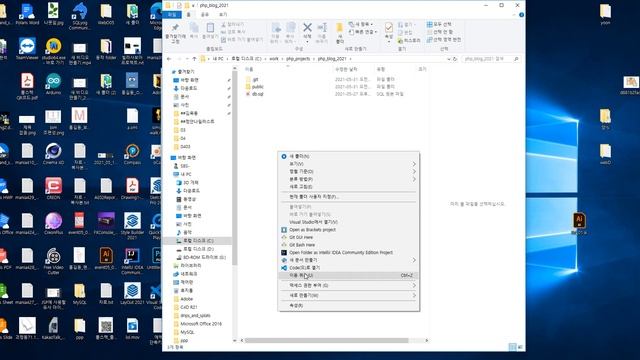Screen dimensions: 640x360
Task: Select the web0 folder on right desktop
Action: 605,154
